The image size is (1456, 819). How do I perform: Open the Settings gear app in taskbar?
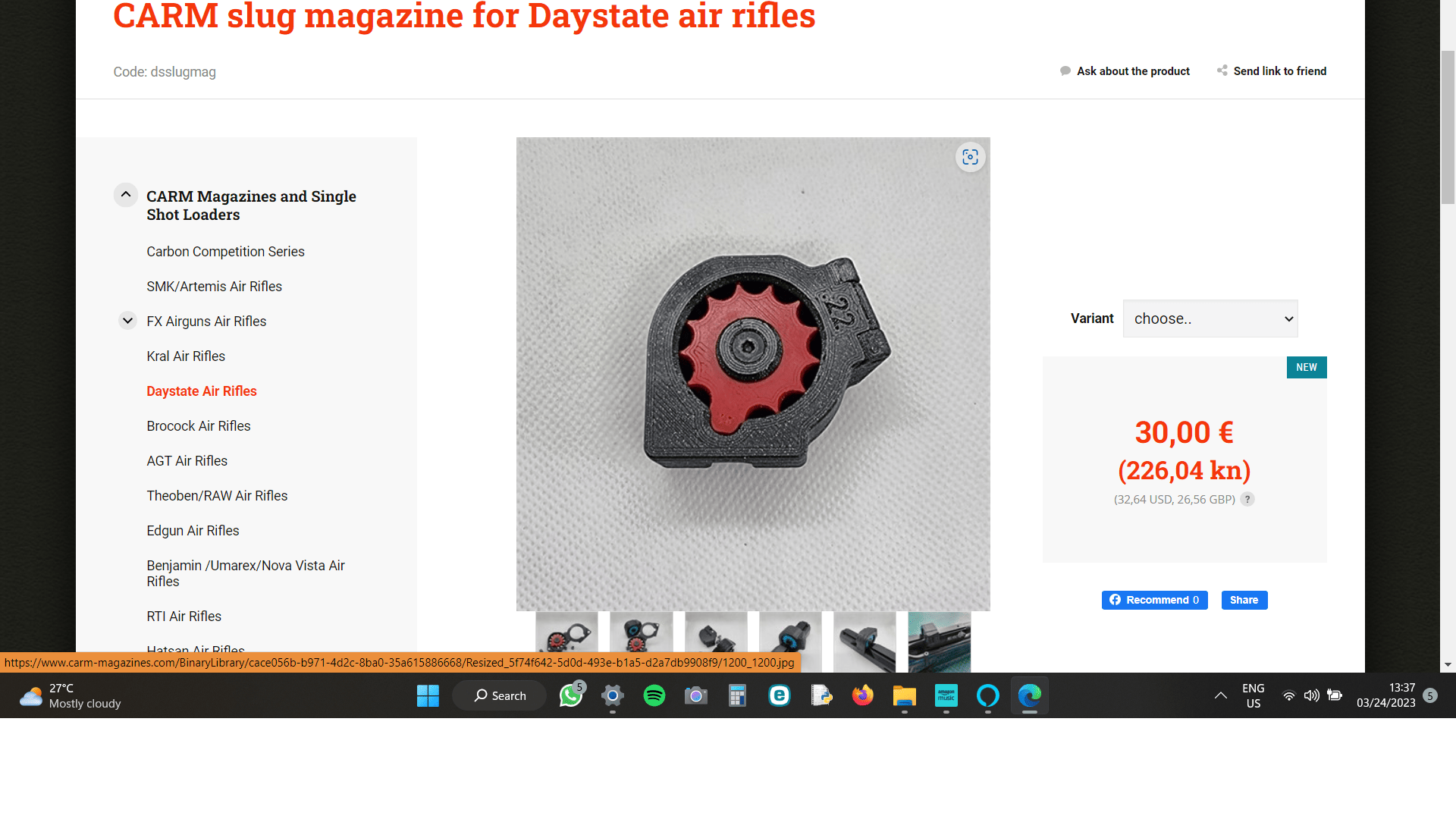coord(613,695)
